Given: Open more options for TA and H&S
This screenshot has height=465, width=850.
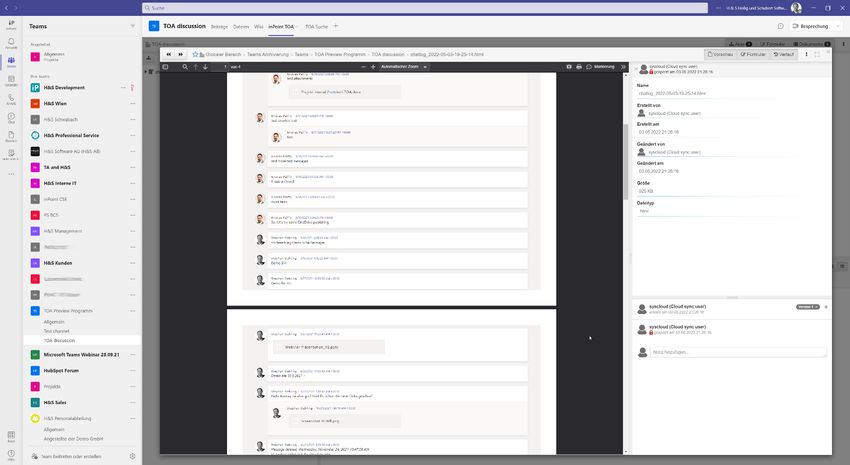Looking at the screenshot, I should coord(133,167).
